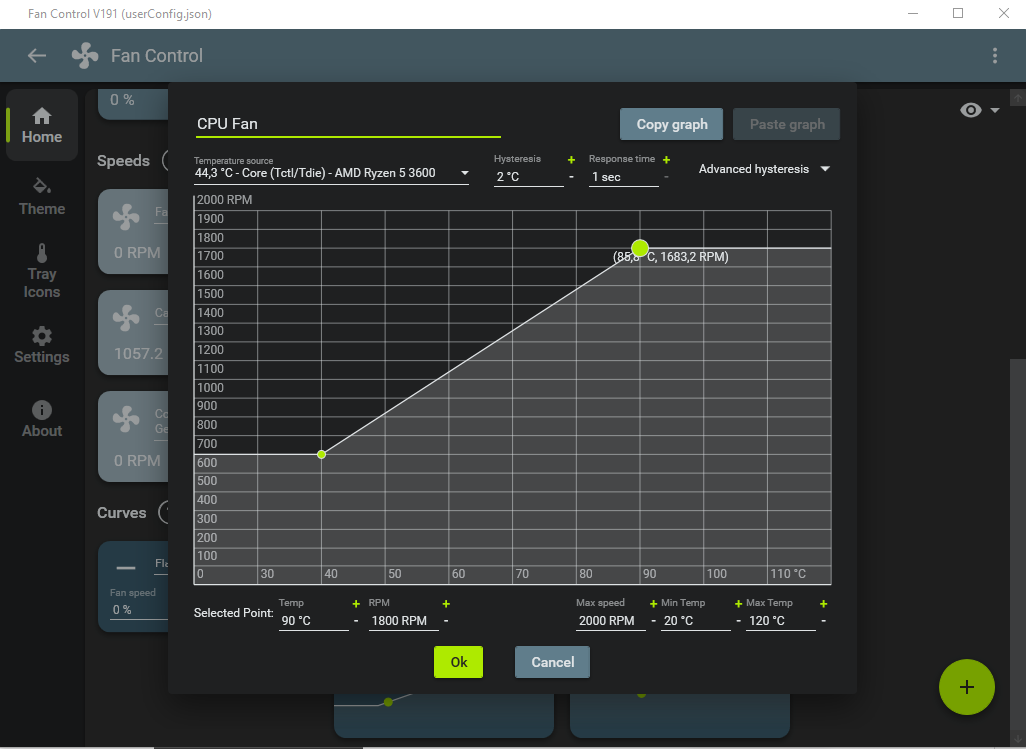The image size is (1026, 749).
Task: Click the Paste graph button
Action: [787, 124]
